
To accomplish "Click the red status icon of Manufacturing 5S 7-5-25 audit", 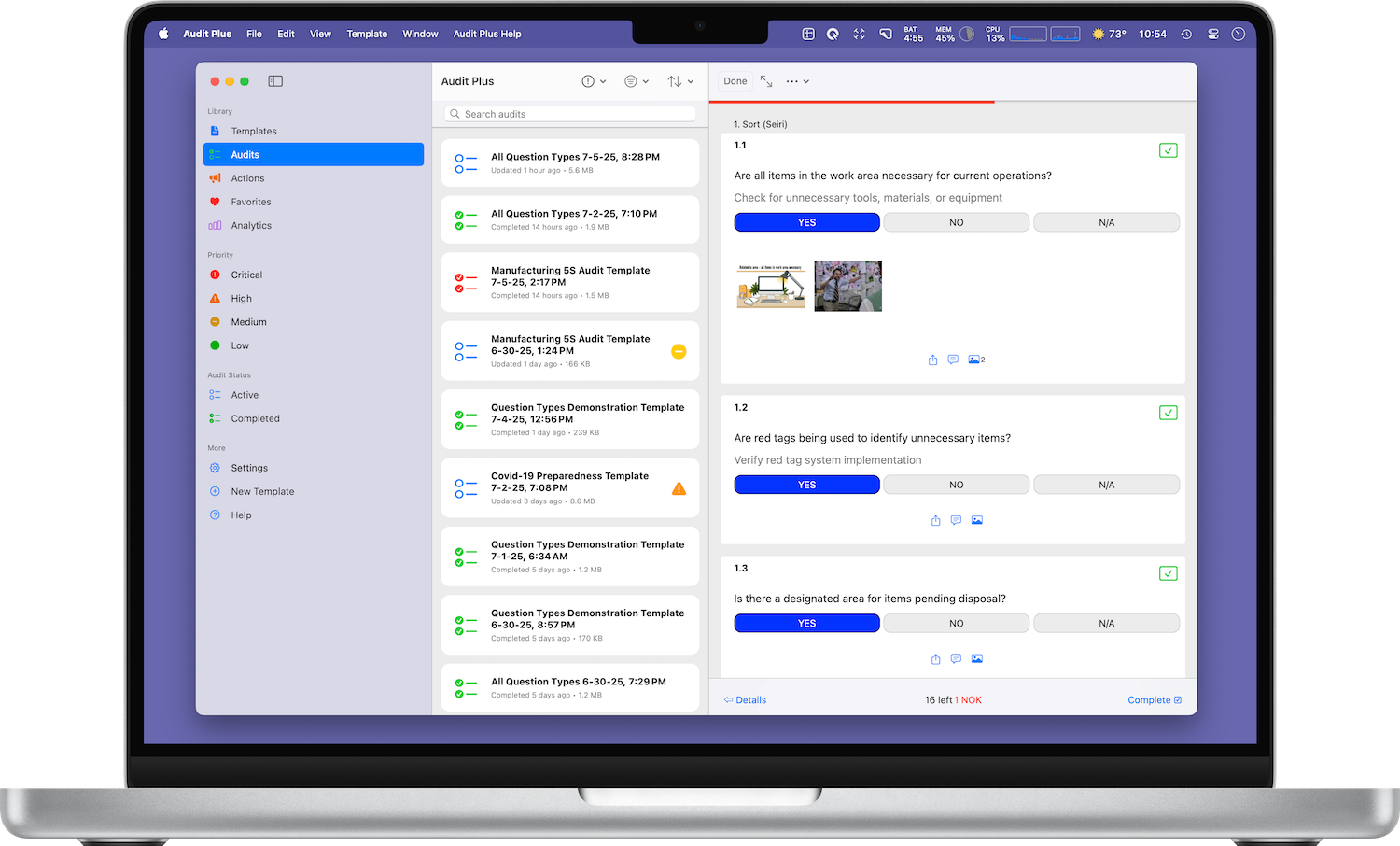I will tap(466, 282).
